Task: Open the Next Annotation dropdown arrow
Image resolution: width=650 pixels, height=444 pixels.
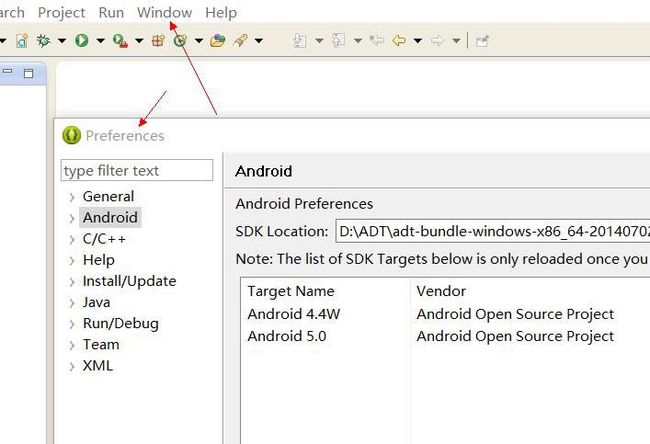Action: point(319,41)
